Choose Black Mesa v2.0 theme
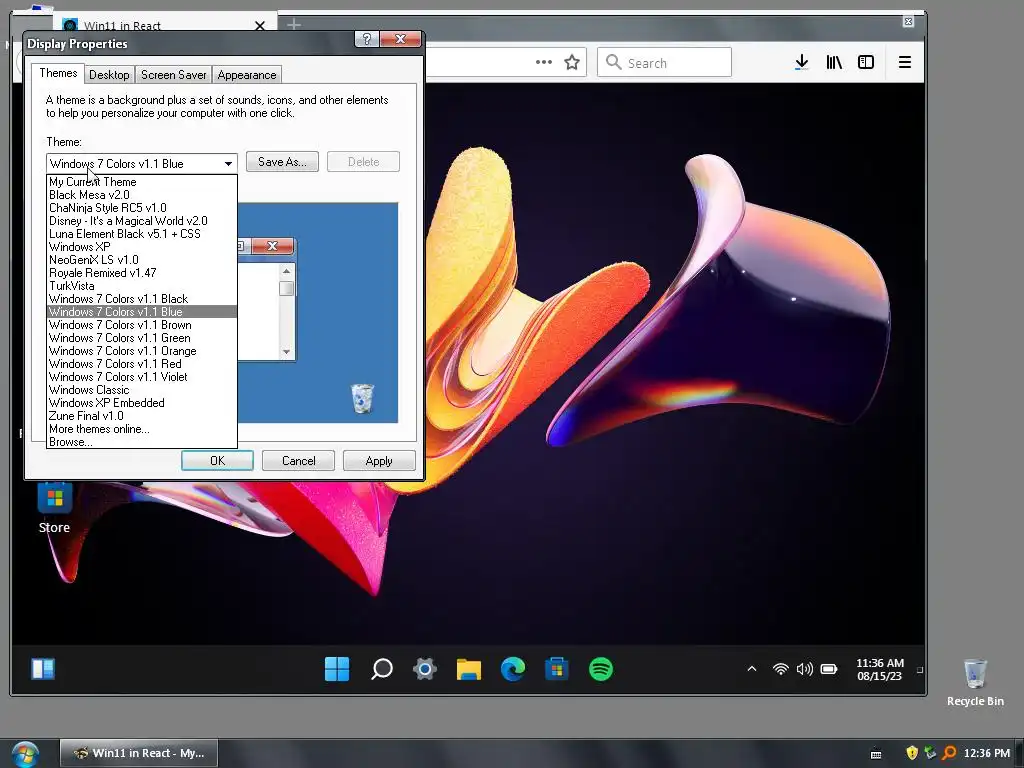1024x768 pixels. click(x=142, y=195)
